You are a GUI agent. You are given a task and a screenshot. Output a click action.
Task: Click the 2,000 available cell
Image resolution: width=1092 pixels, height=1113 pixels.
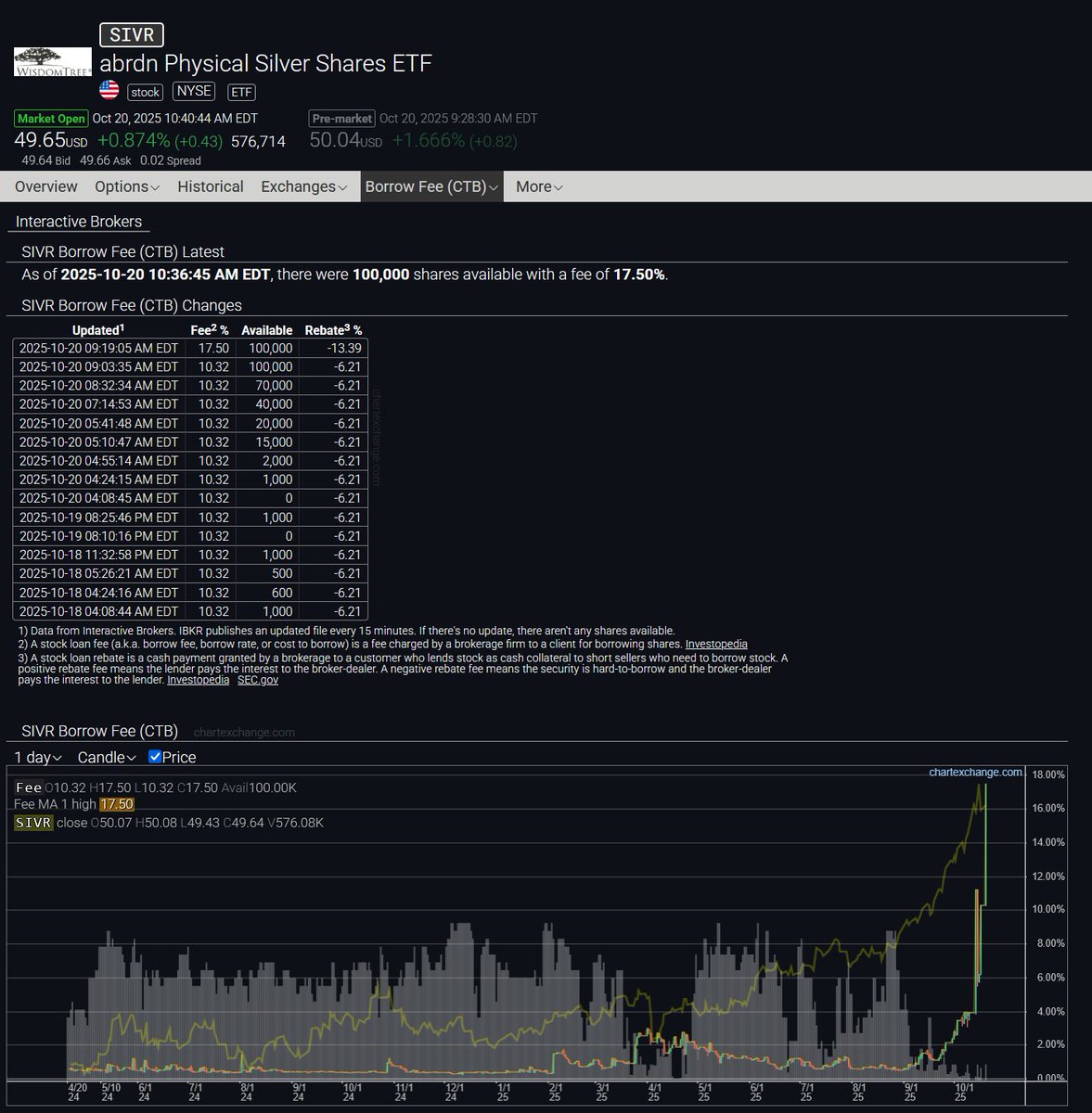coord(268,460)
